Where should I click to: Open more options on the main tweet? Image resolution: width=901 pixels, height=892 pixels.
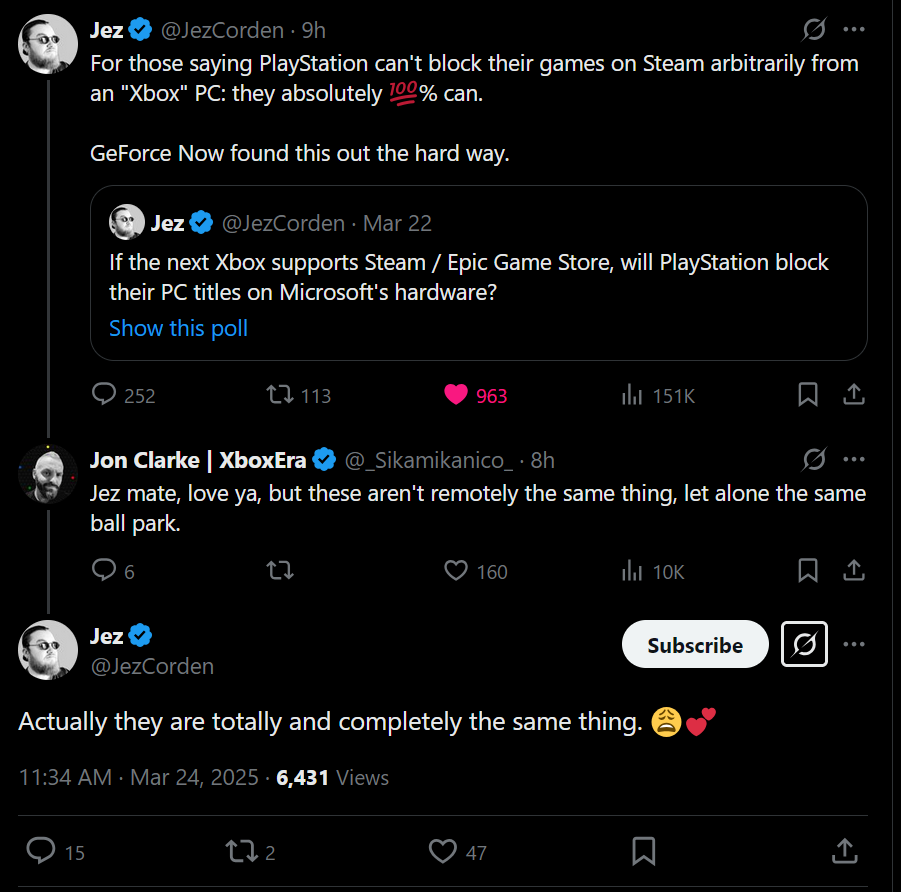(x=854, y=645)
